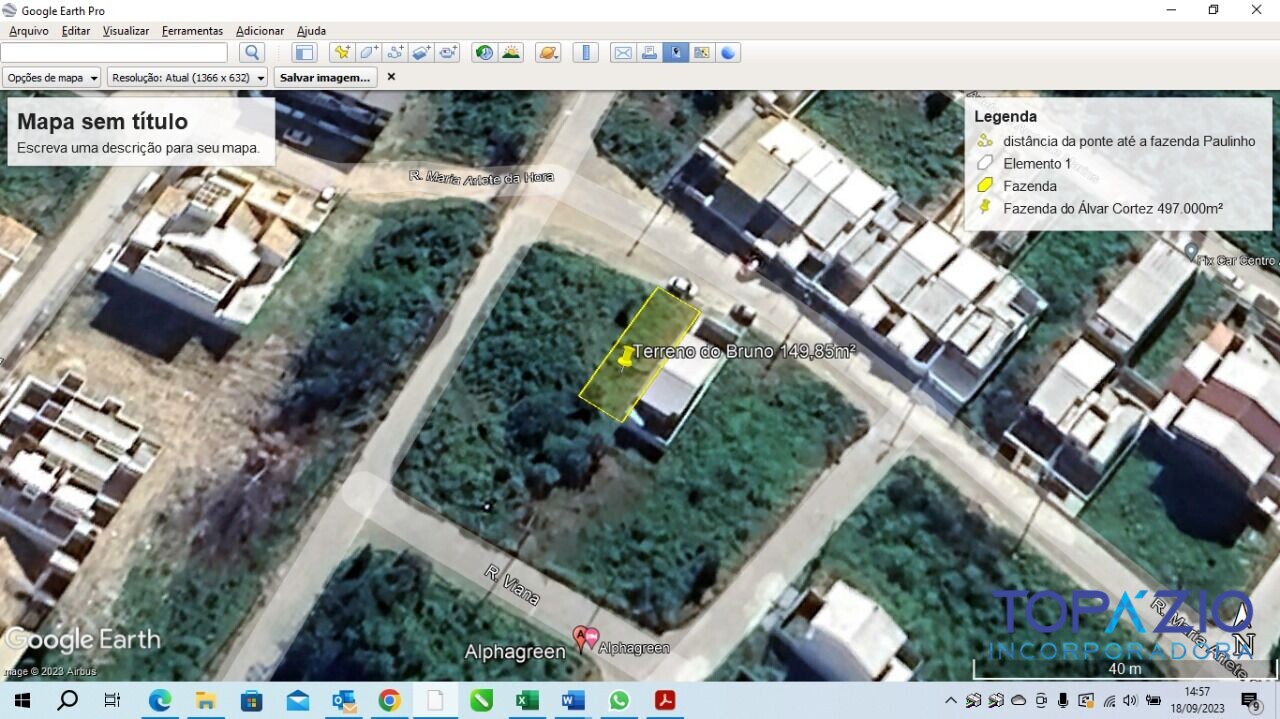Expand the Opções de mapa dropdown
The height and width of the screenshot is (719, 1280).
point(52,77)
